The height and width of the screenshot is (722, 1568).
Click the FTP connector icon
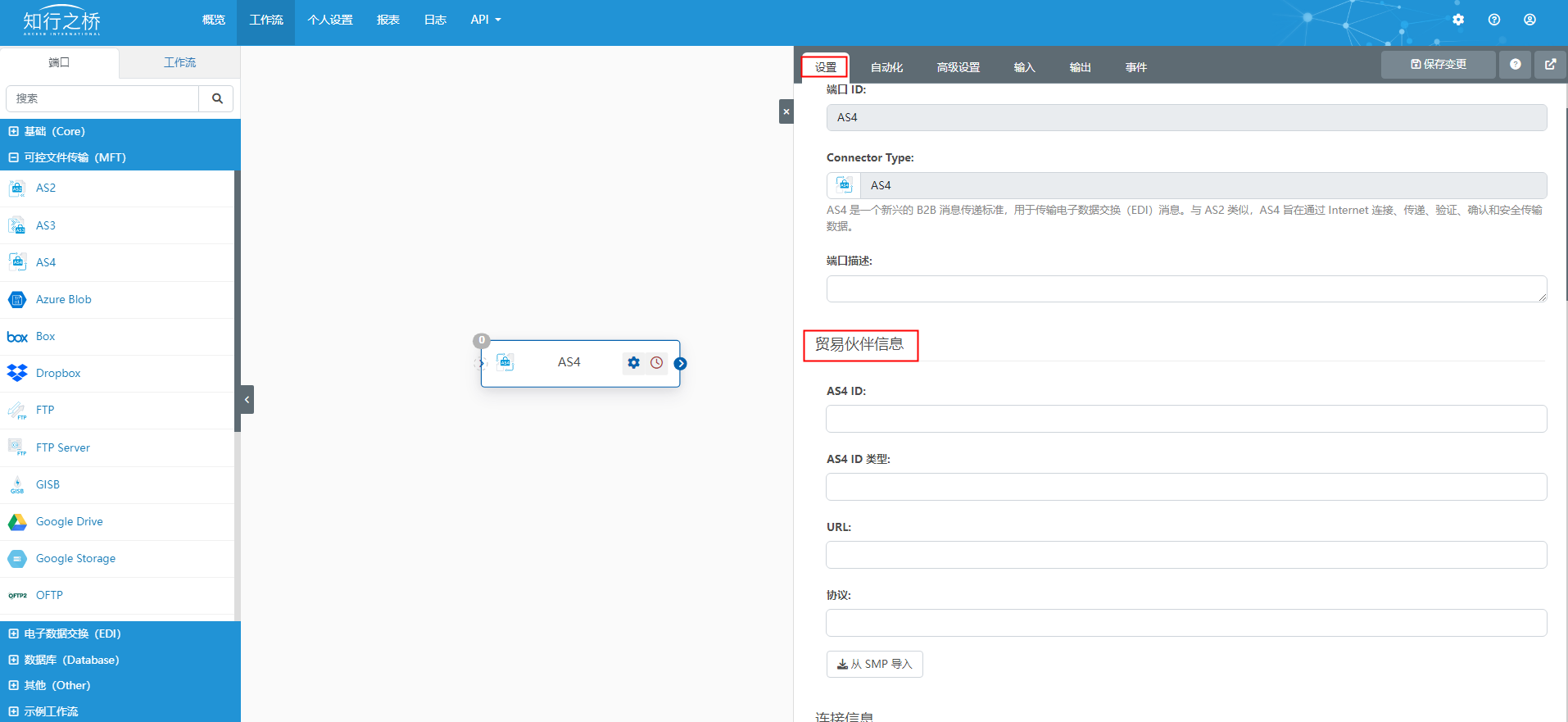click(x=17, y=411)
